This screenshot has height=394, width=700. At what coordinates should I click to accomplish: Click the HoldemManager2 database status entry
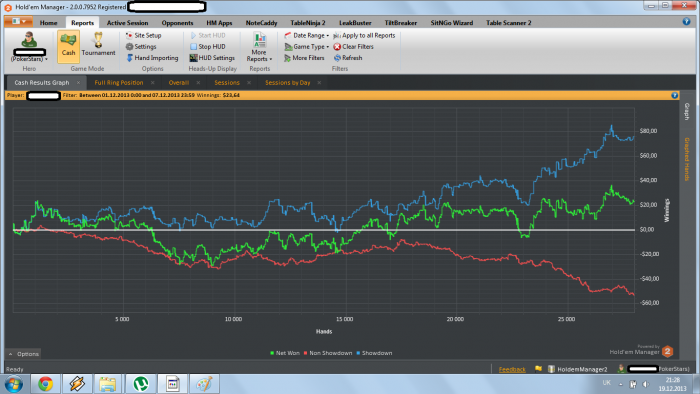tap(578, 369)
